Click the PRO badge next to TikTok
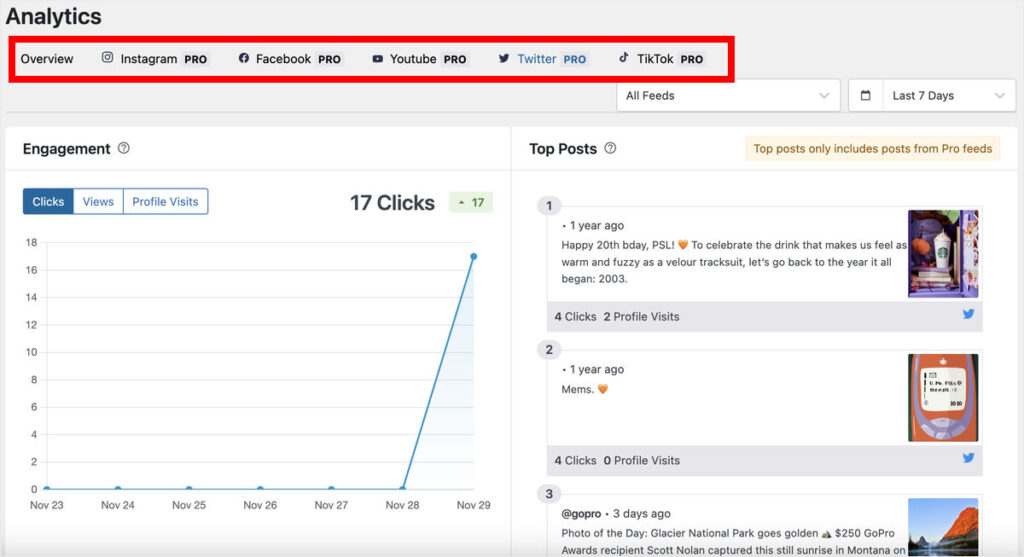This screenshot has width=1024, height=557. (692, 59)
